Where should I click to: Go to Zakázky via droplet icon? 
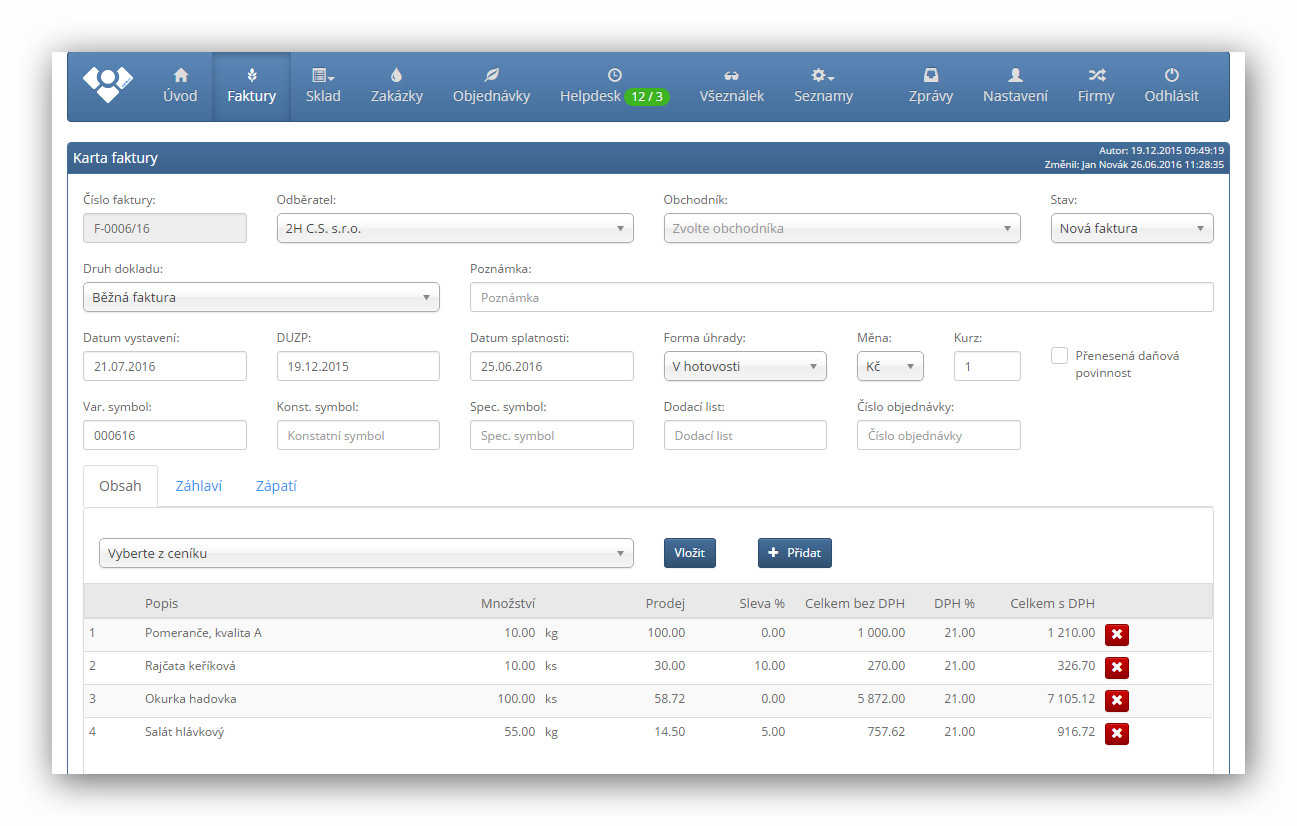point(396,75)
